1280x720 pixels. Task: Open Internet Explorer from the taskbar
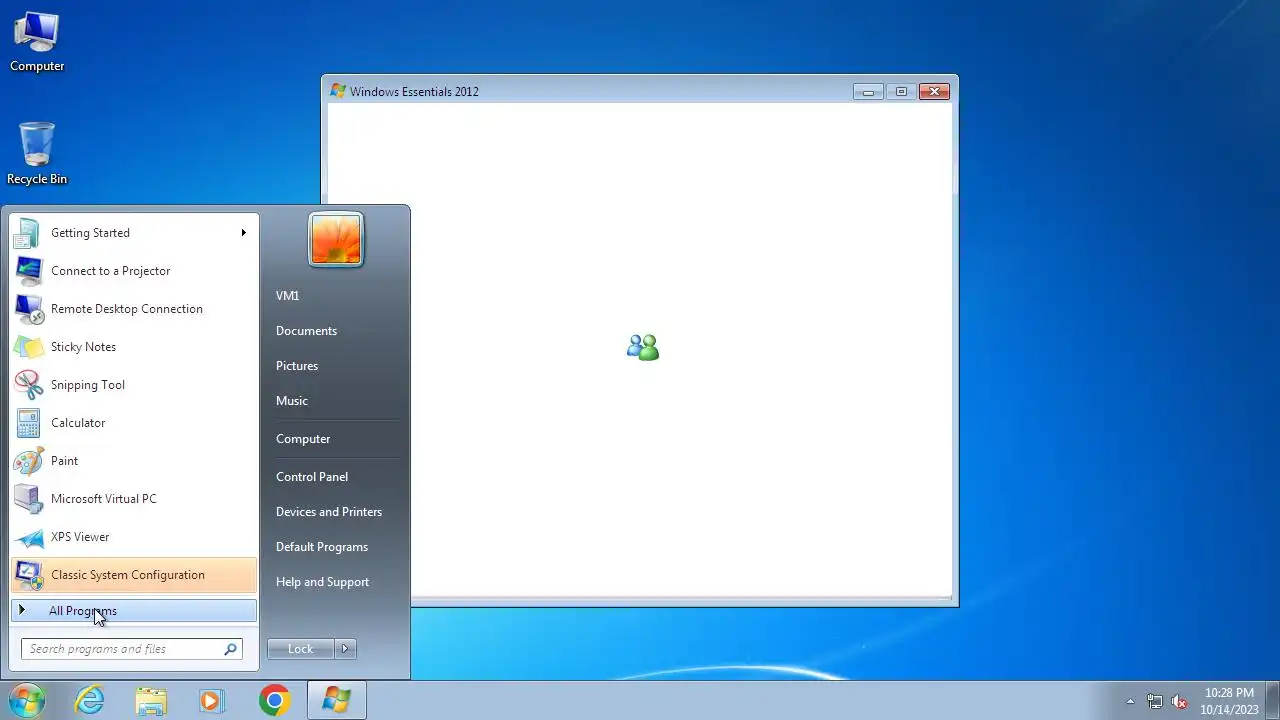[x=90, y=701]
